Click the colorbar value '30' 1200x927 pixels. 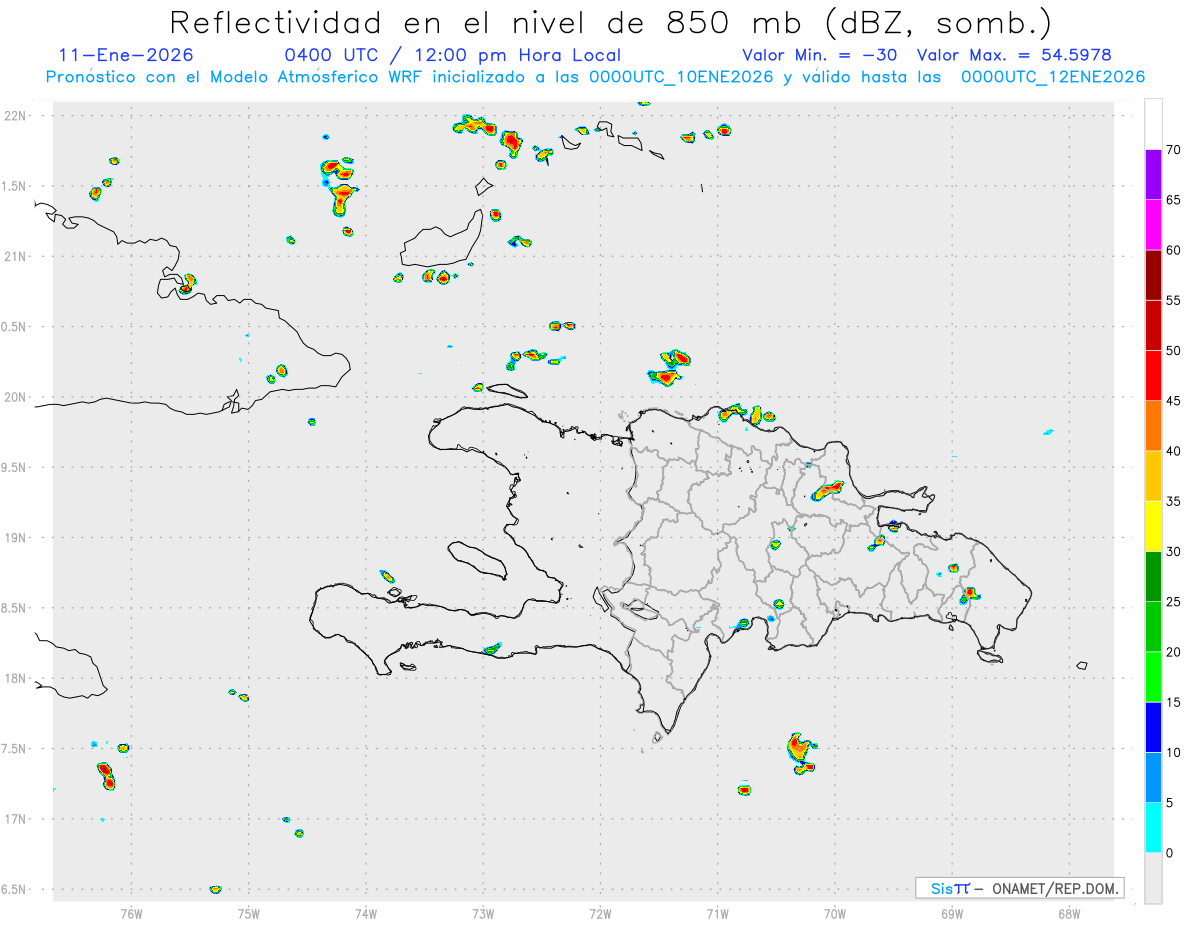[1174, 552]
